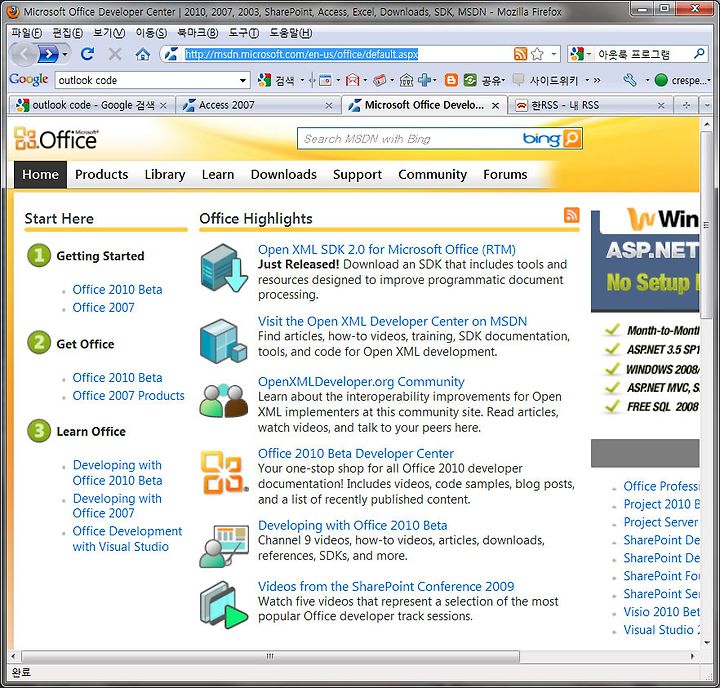The image size is (720, 688).
Task: Stop loading with the X icon
Action: pyautogui.click(x=115, y=54)
